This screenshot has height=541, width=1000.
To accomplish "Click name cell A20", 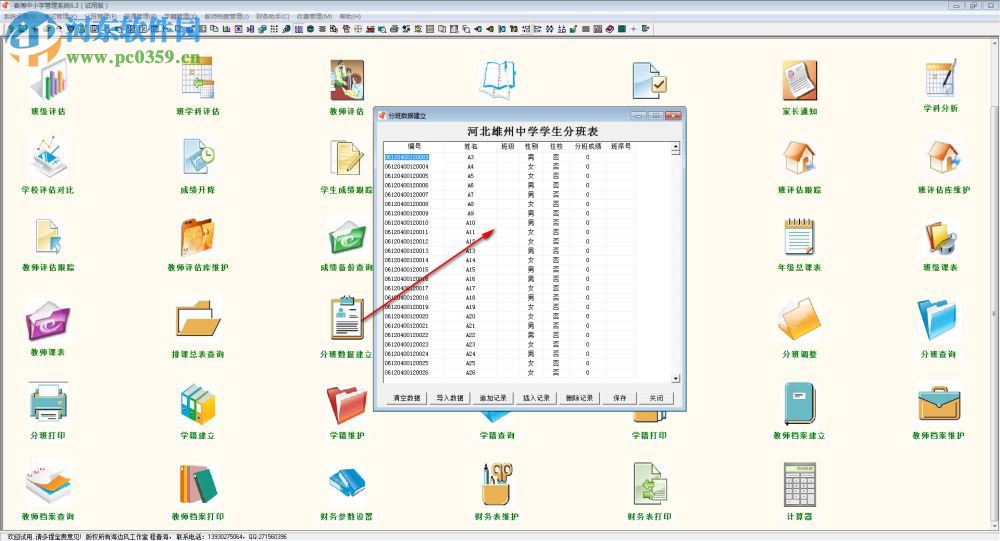I will (471, 316).
